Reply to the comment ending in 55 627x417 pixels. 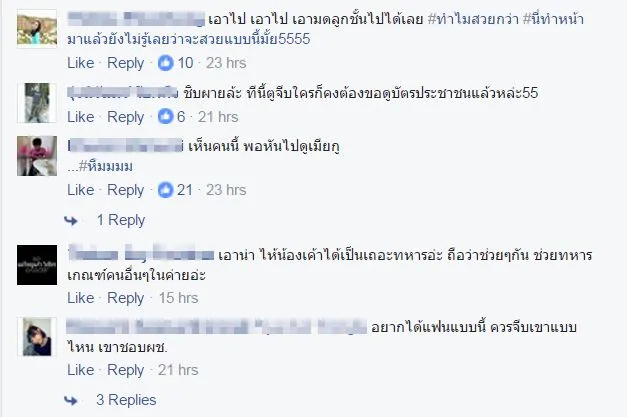125,117
